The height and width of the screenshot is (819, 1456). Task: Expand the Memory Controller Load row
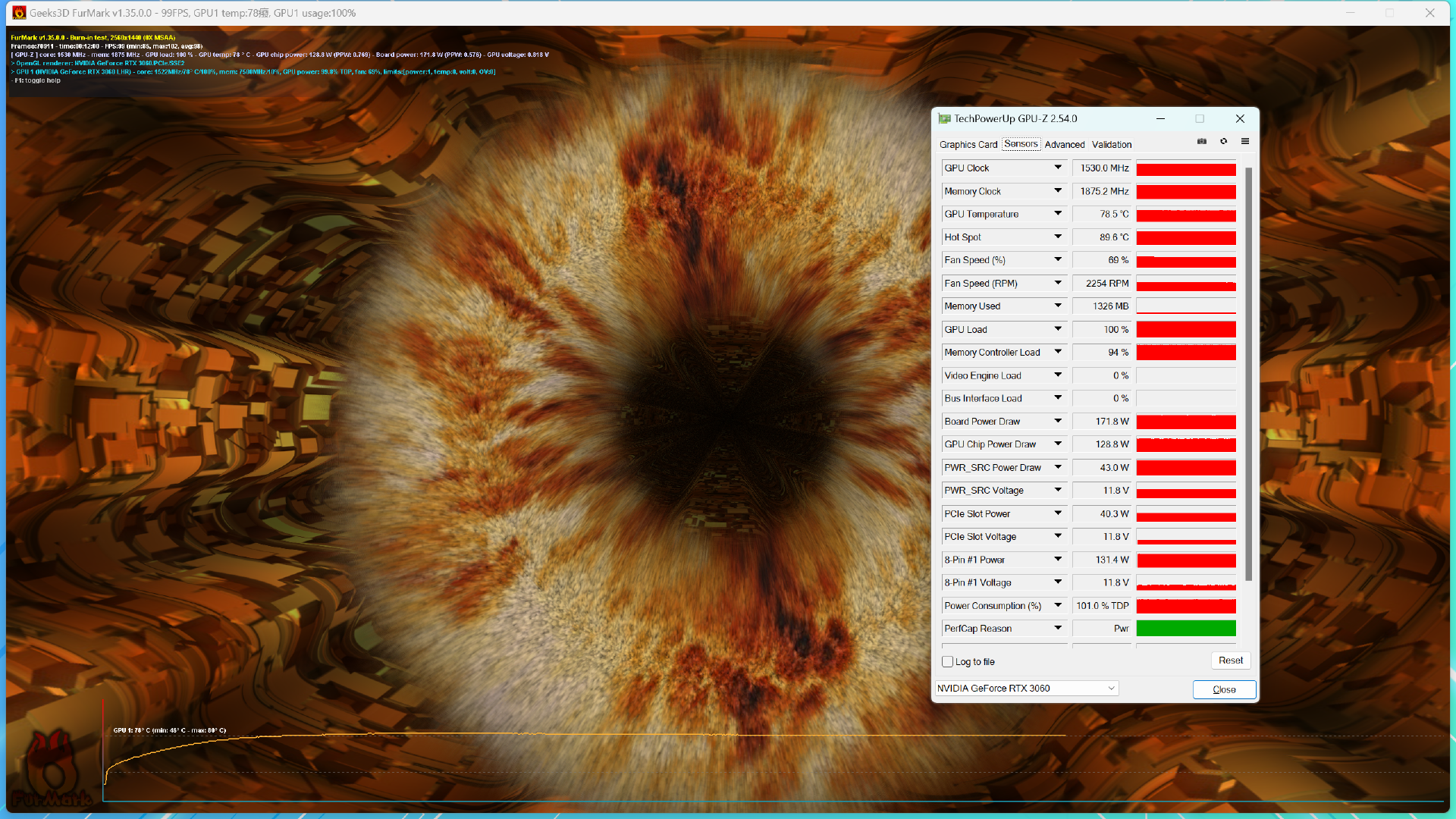1056,352
